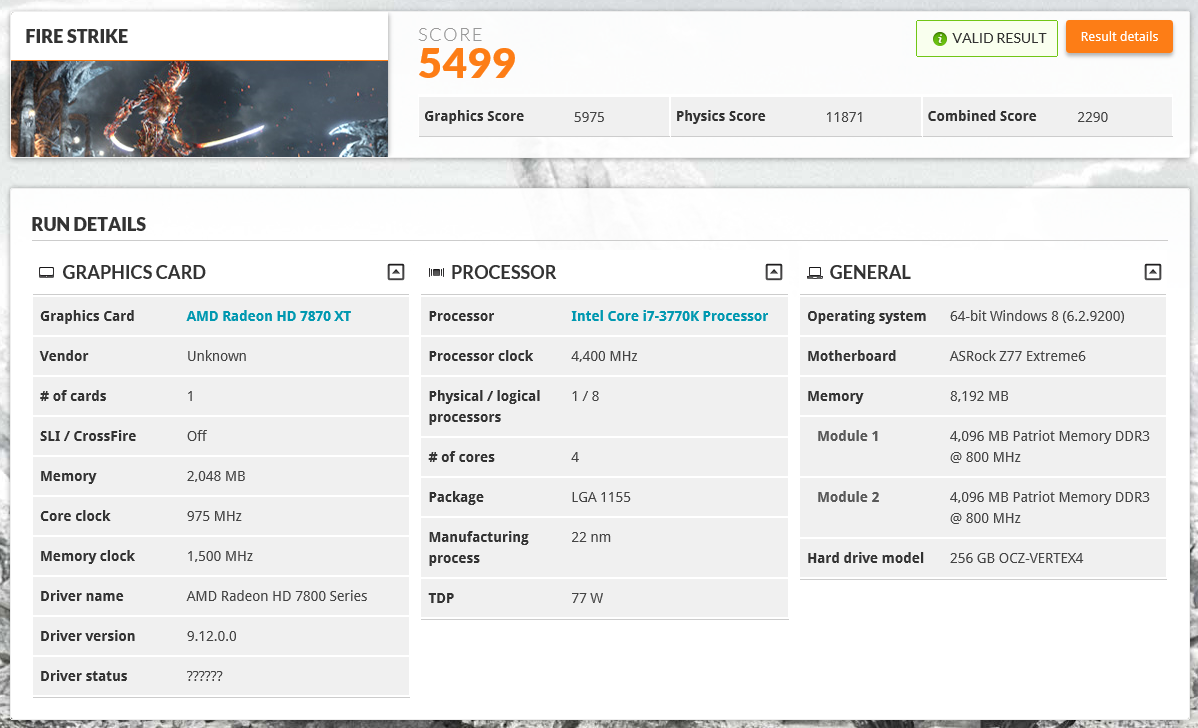Select the Combined Score value 2290
This screenshot has width=1198, height=728.
[x=1093, y=117]
